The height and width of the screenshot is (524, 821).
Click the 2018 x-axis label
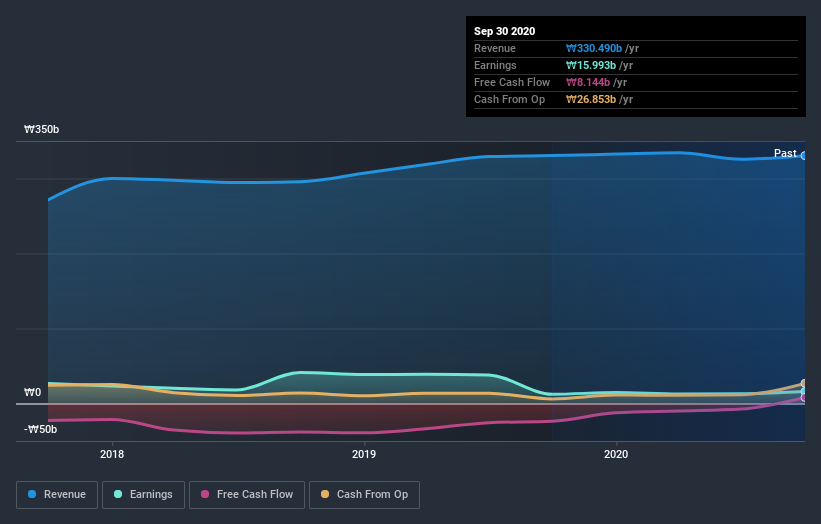112,454
